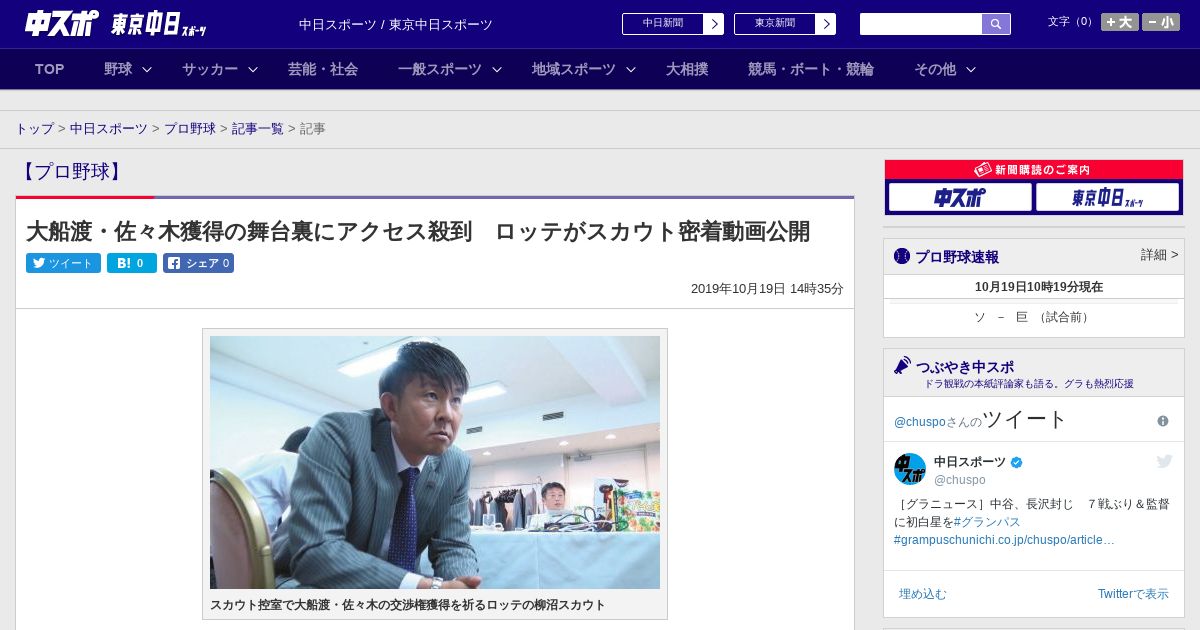This screenshot has height=630, width=1200.
Task: Open the 地域スポーツ navigation menu
Action: 574,69
